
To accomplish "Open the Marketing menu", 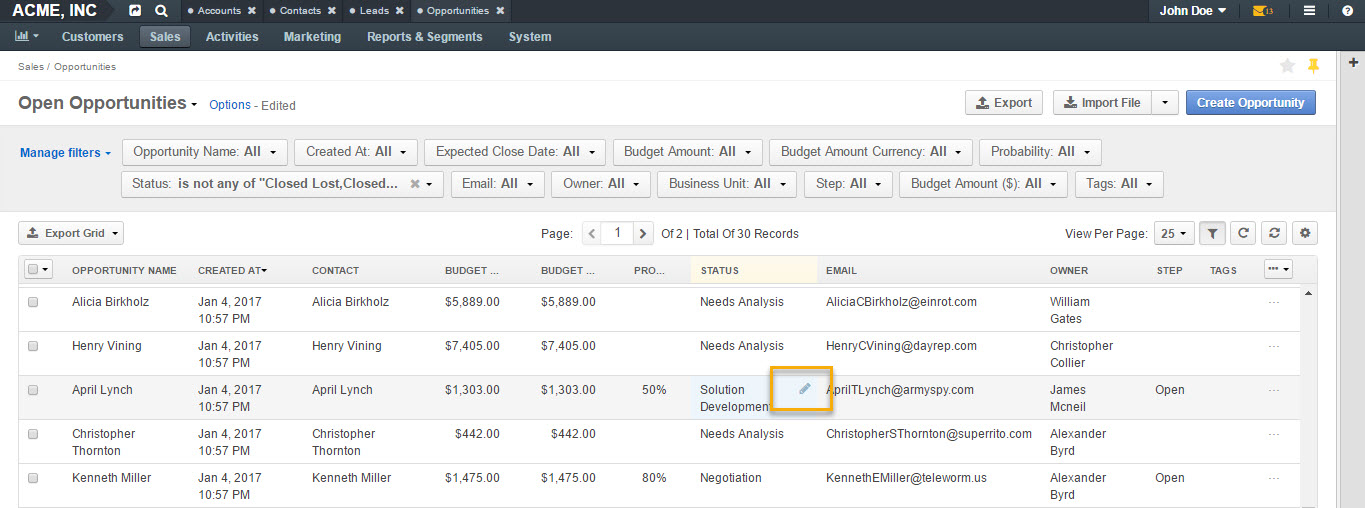I will tap(312, 37).
